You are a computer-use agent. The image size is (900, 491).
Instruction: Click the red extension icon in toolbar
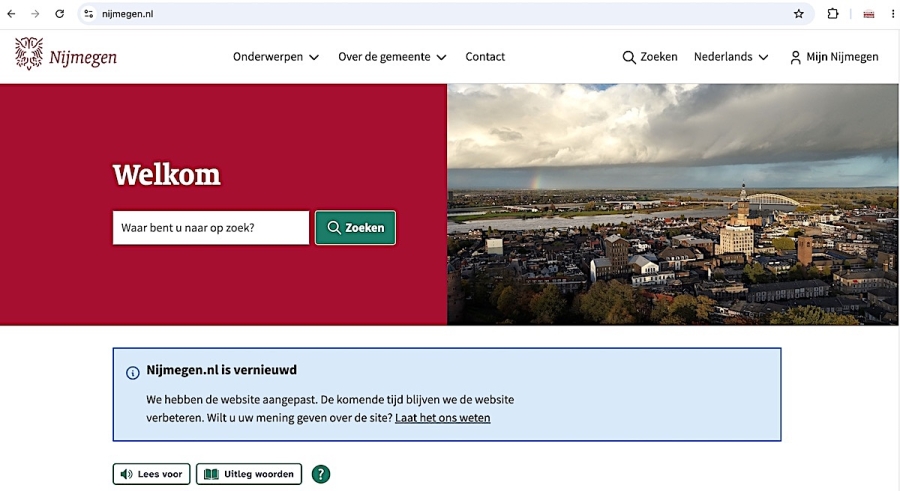(x=868, y=14)
